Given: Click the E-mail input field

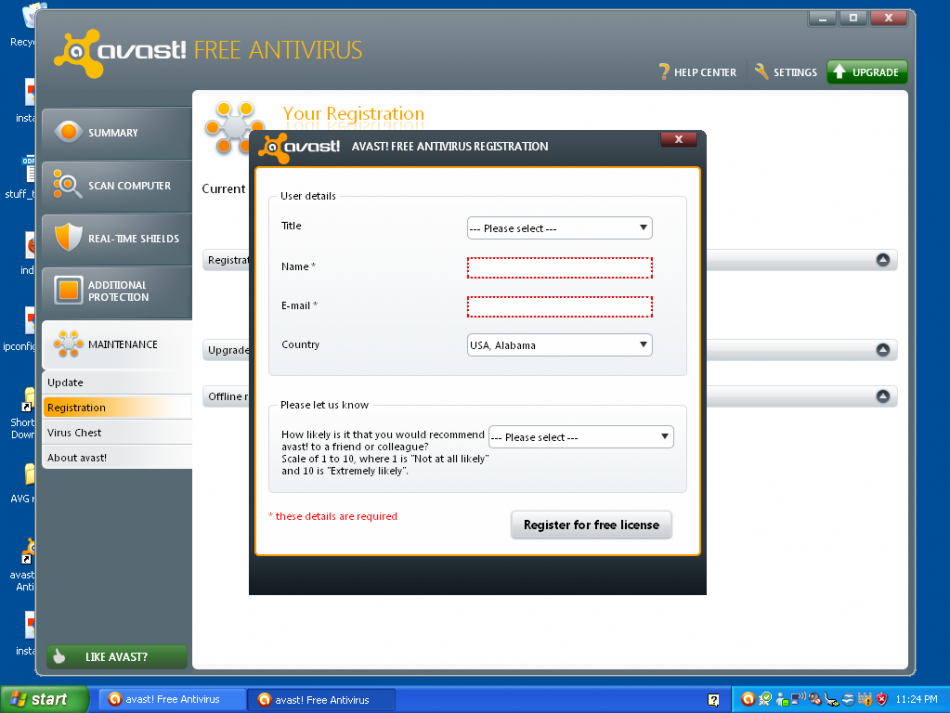Looking at the screenshot, I should 559,307.
